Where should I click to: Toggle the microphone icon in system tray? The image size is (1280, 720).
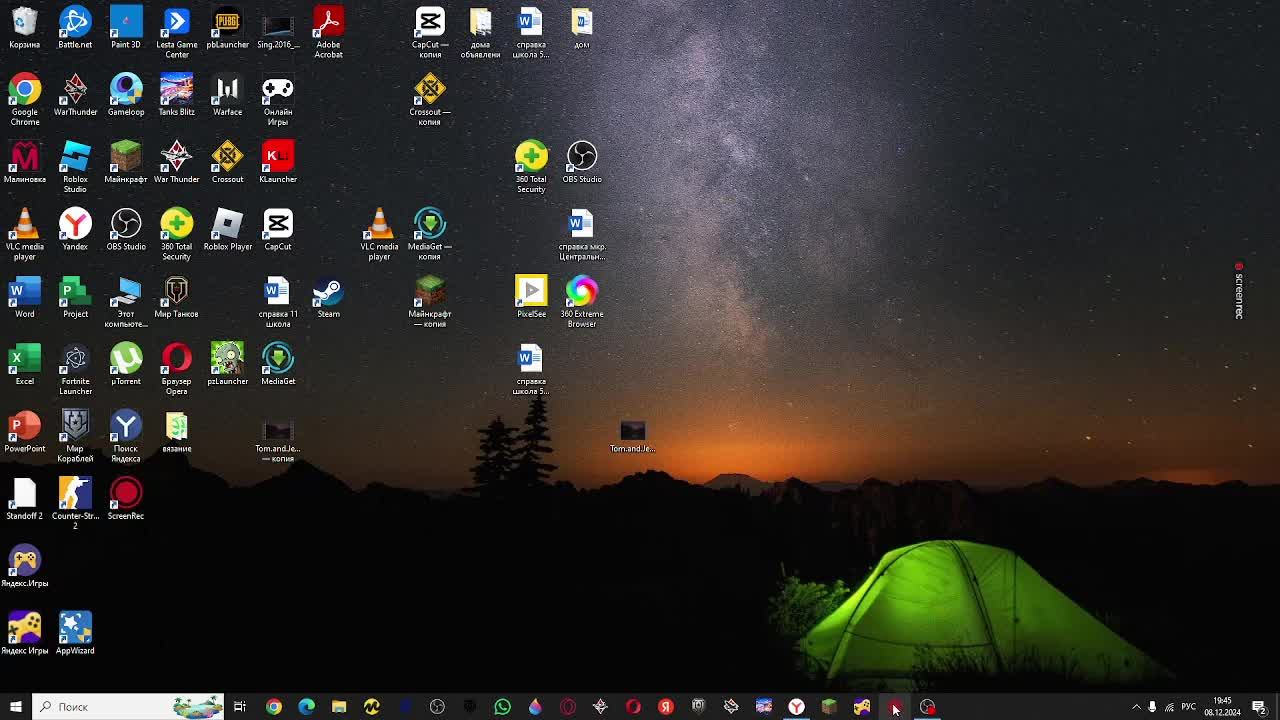tap(1152, 707)
